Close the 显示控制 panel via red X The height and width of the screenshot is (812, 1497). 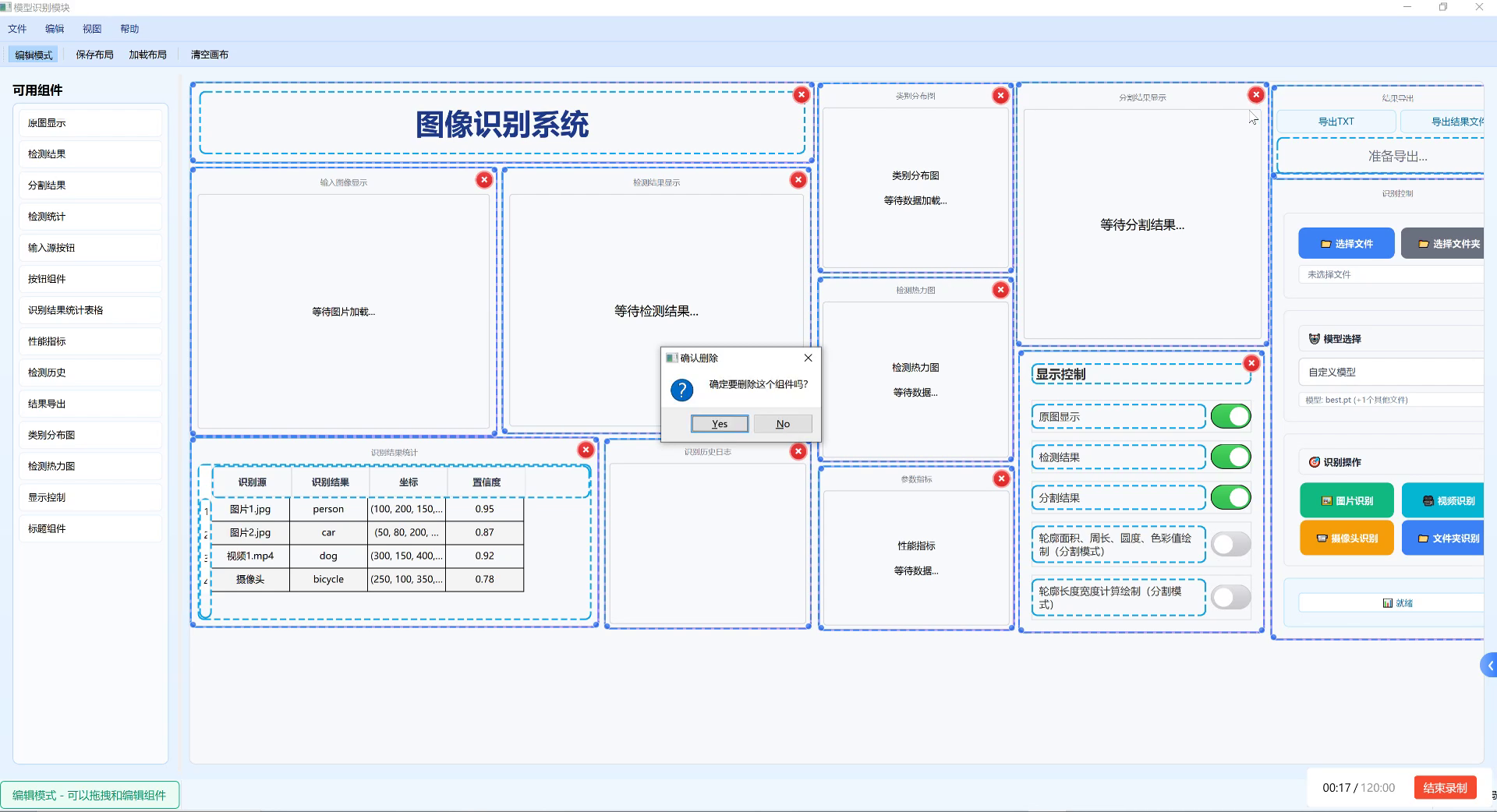click(1251, 362)
